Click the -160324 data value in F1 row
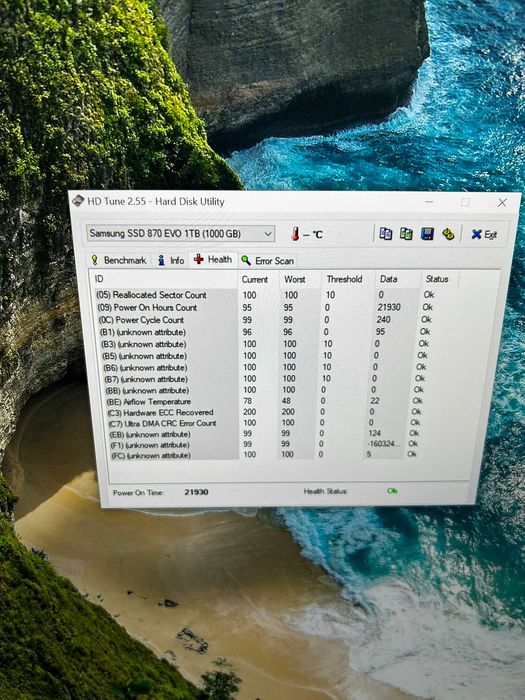 [x=383, y=444]
